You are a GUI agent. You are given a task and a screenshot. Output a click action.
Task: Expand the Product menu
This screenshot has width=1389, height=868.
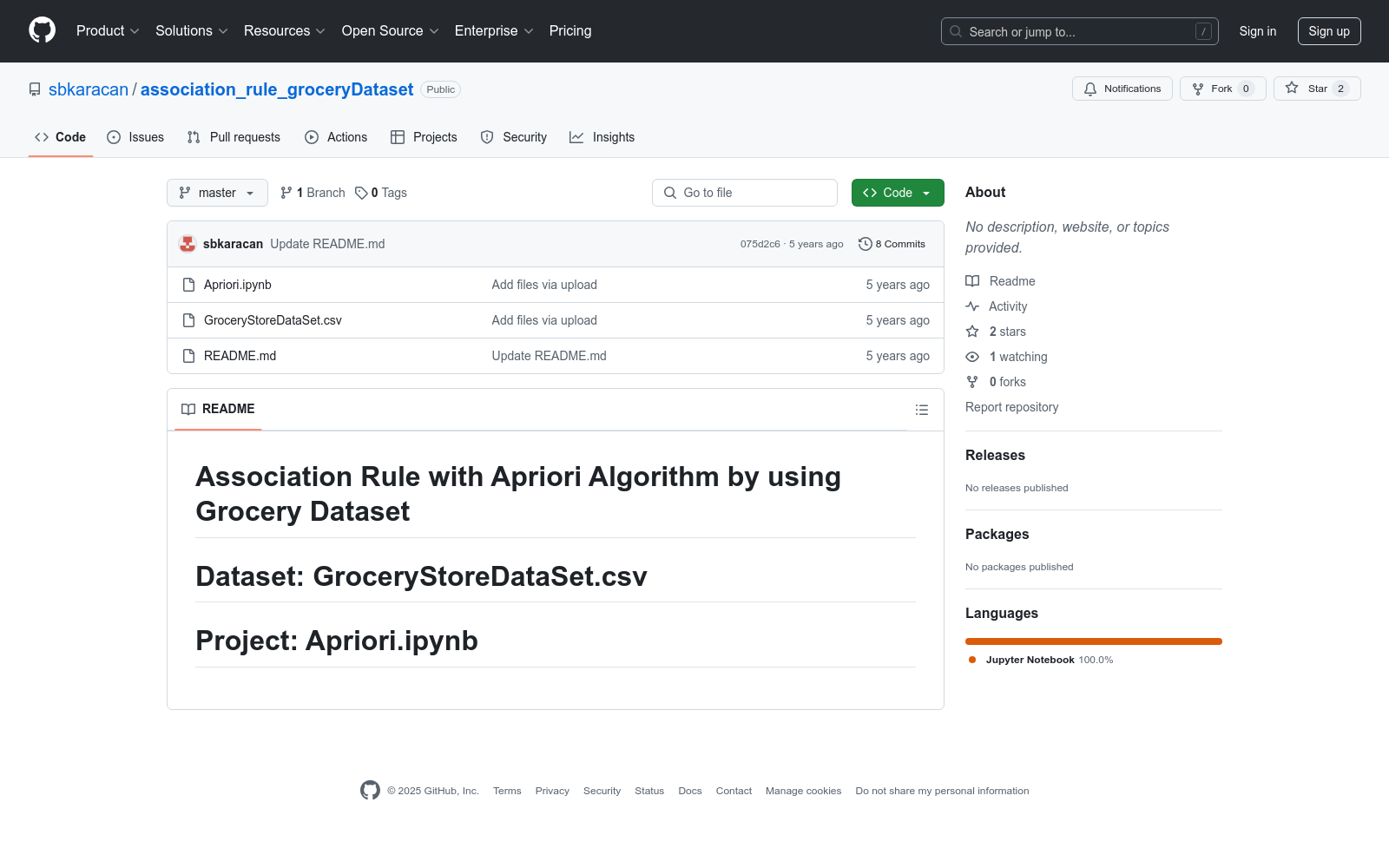[107, 30]
